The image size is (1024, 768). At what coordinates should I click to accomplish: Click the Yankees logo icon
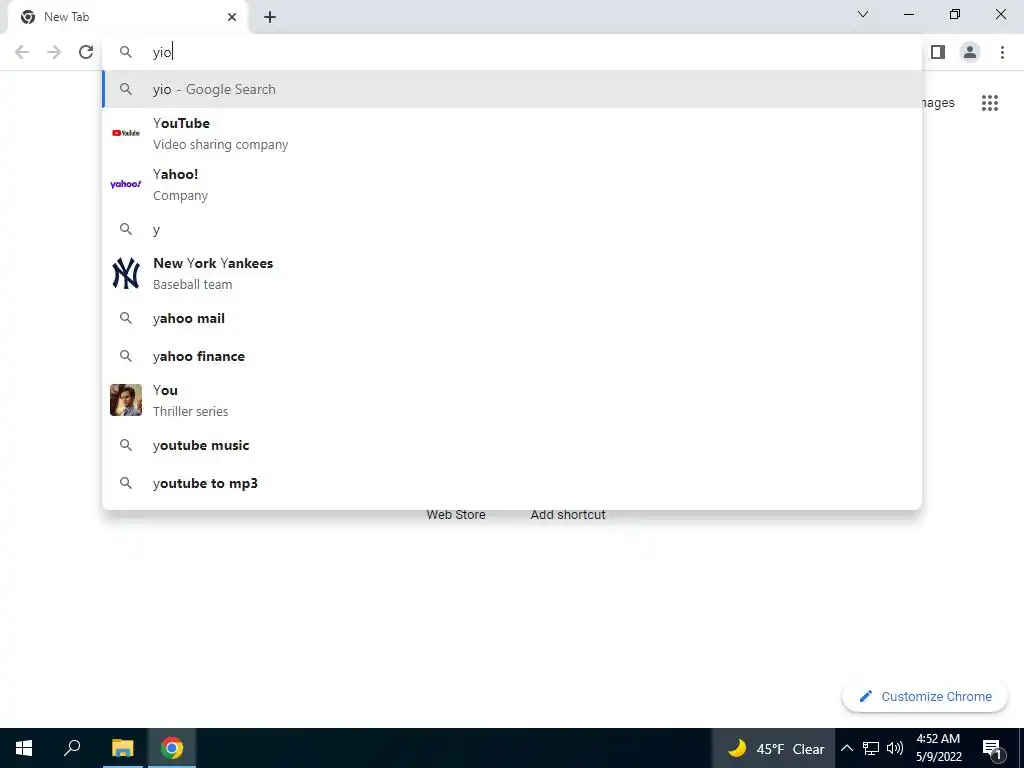pos(125,273)
